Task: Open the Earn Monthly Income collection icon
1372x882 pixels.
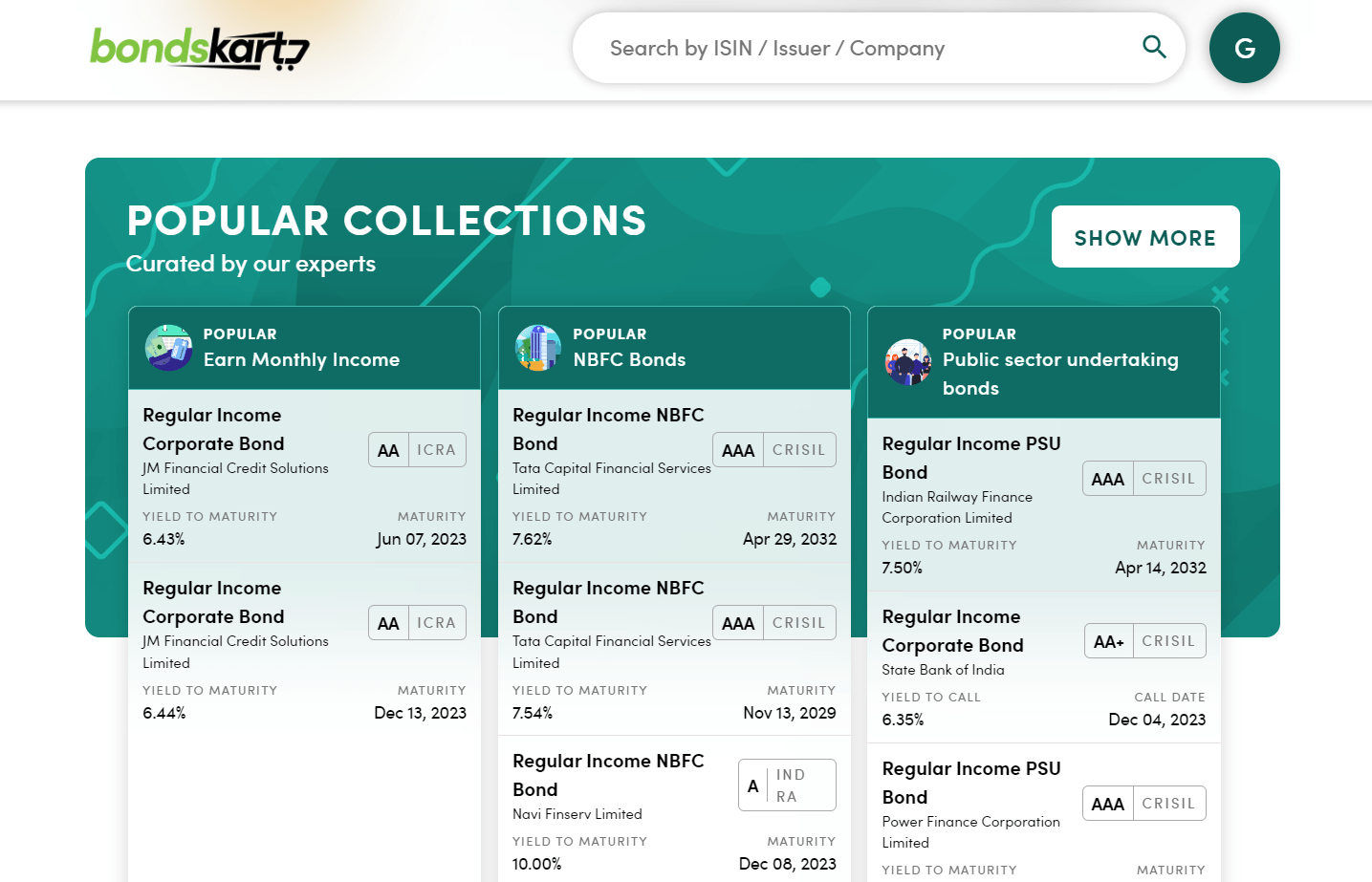Action: click(168, 348)
